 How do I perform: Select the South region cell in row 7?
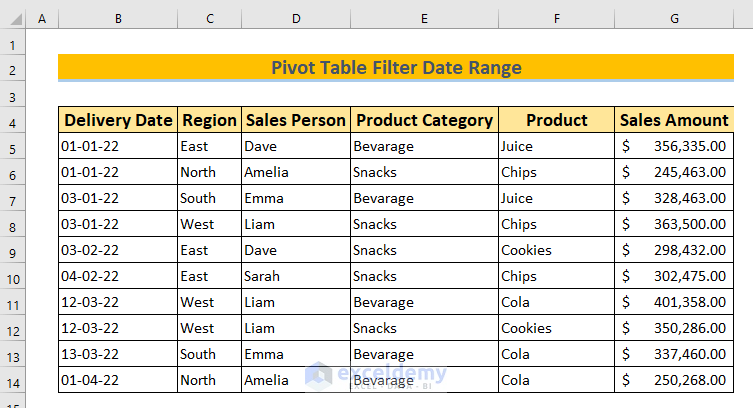coord(209,198)
